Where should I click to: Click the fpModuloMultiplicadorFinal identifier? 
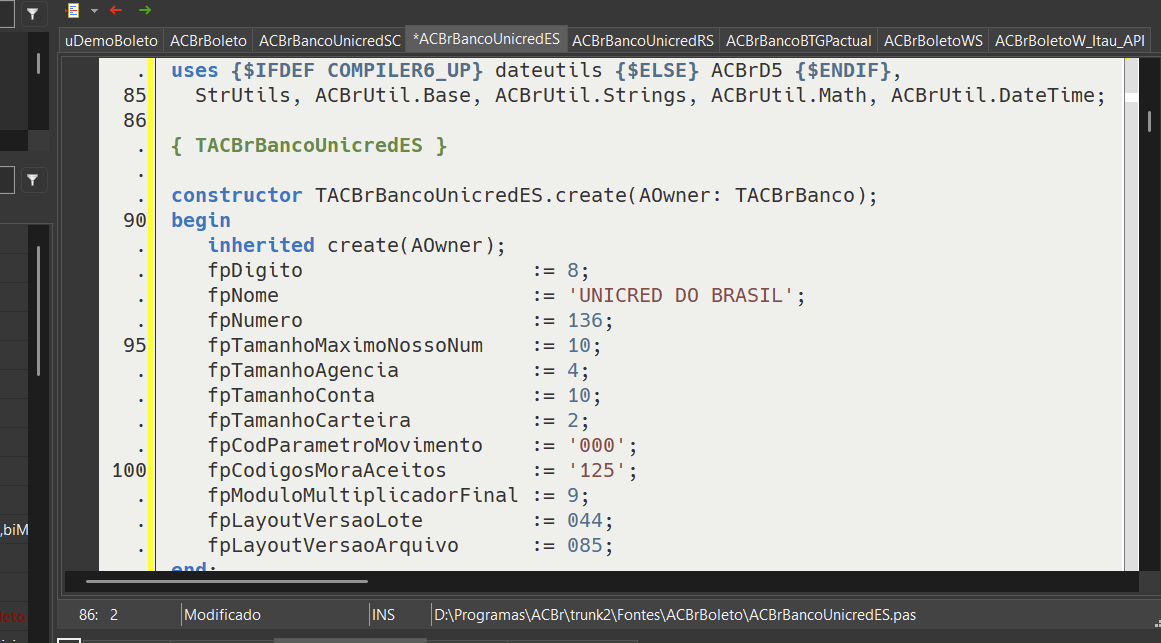pyautogui.click(x=363, y=496)
